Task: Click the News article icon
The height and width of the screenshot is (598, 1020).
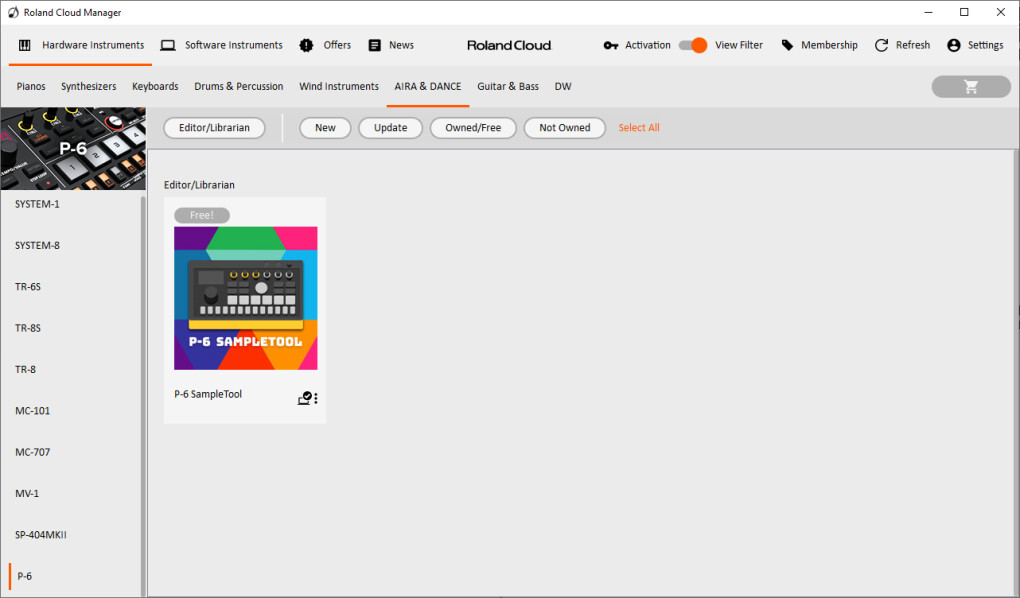Action: point(375,45)
